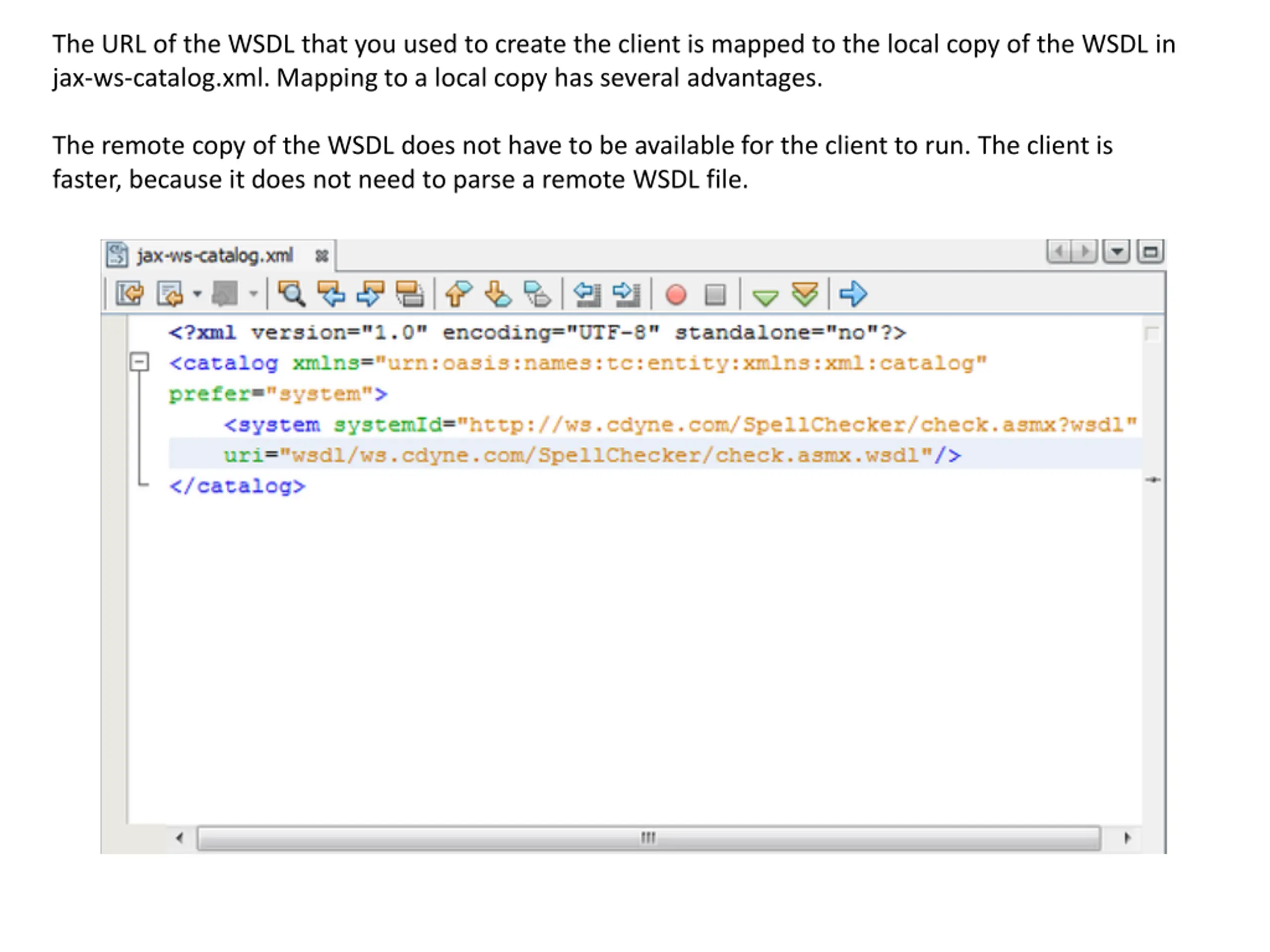Viewport: 1270px width, 952px height.
Task: Click the greyed Forward navigation icon
Action: click(225, 294)
